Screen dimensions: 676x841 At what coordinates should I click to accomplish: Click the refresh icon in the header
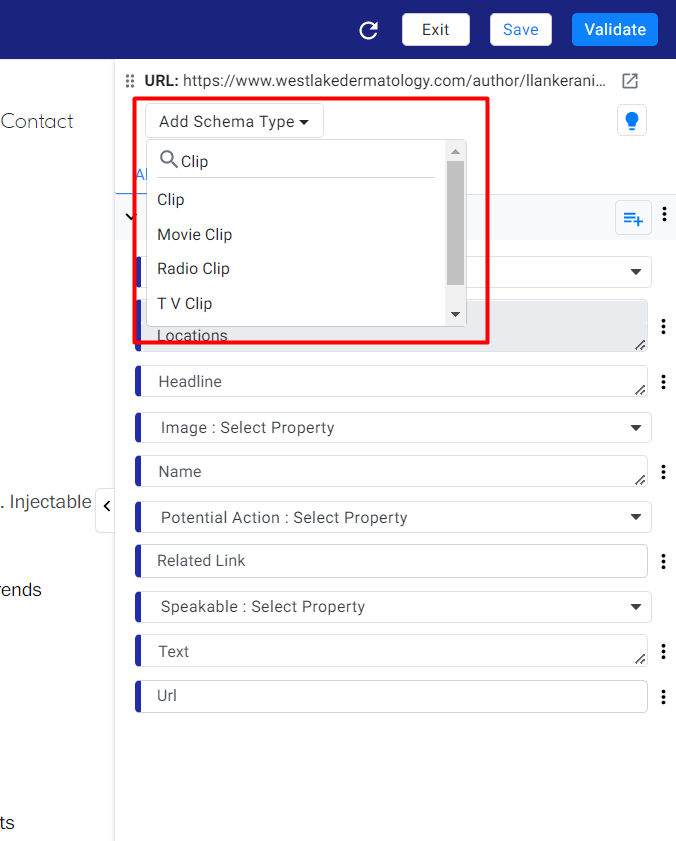[369, 30]
